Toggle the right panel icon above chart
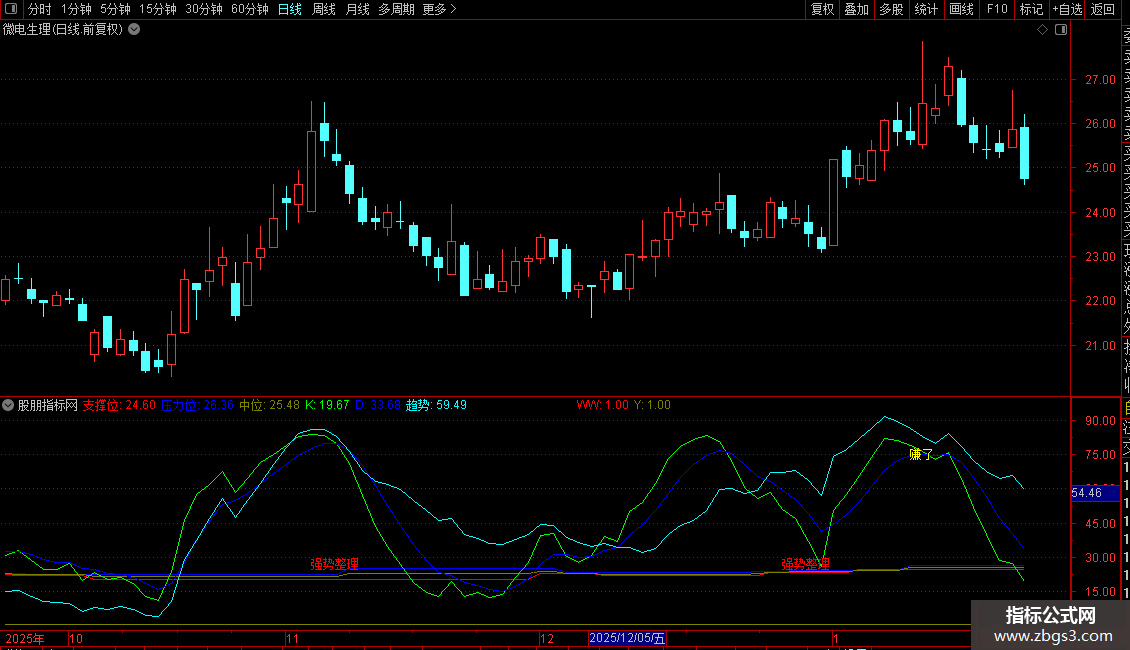Viewport: 1130px width, 650px height. tap(1060, 30)
